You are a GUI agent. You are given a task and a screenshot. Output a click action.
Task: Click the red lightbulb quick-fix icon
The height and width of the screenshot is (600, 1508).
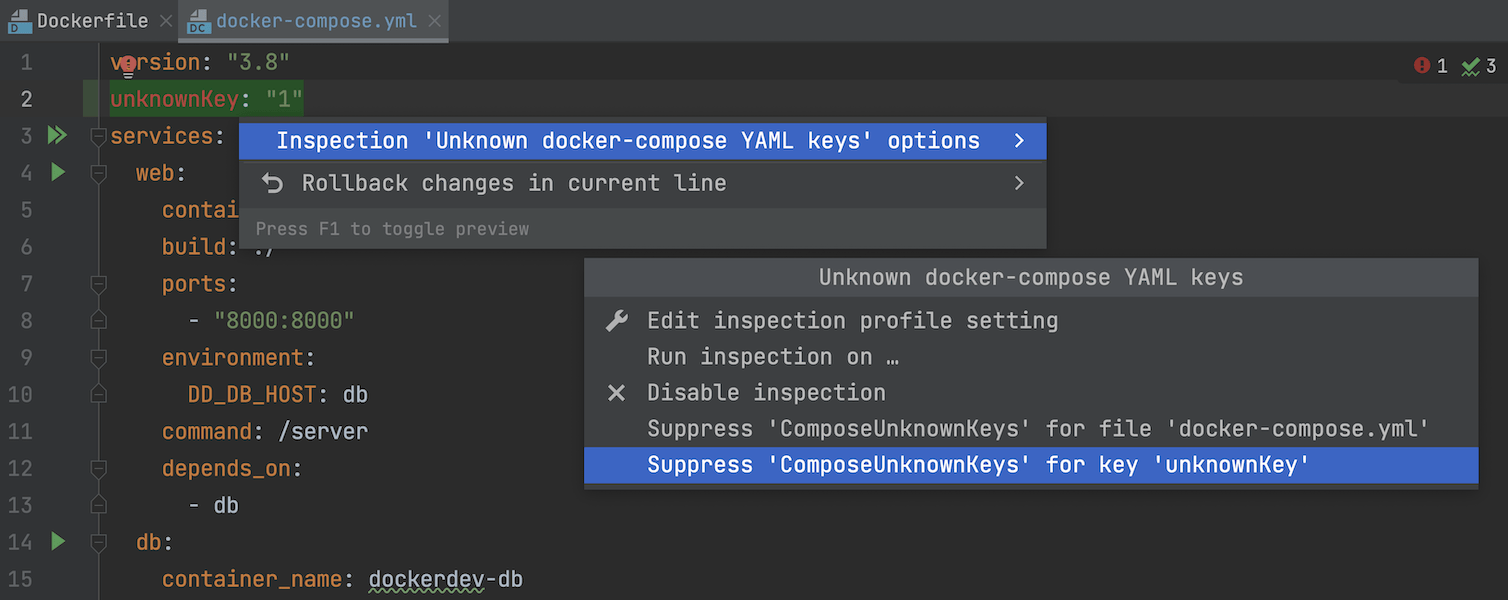(x=127, y=66)
